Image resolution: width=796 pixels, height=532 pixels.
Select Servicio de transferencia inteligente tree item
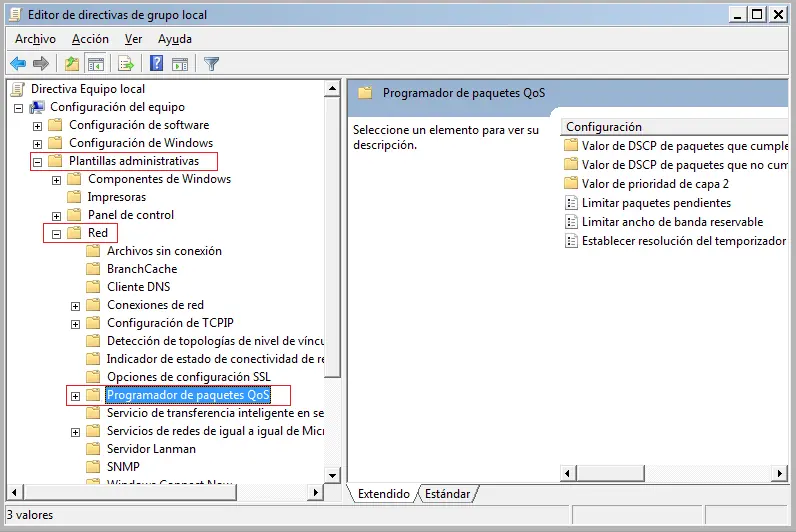coord(215,413)
